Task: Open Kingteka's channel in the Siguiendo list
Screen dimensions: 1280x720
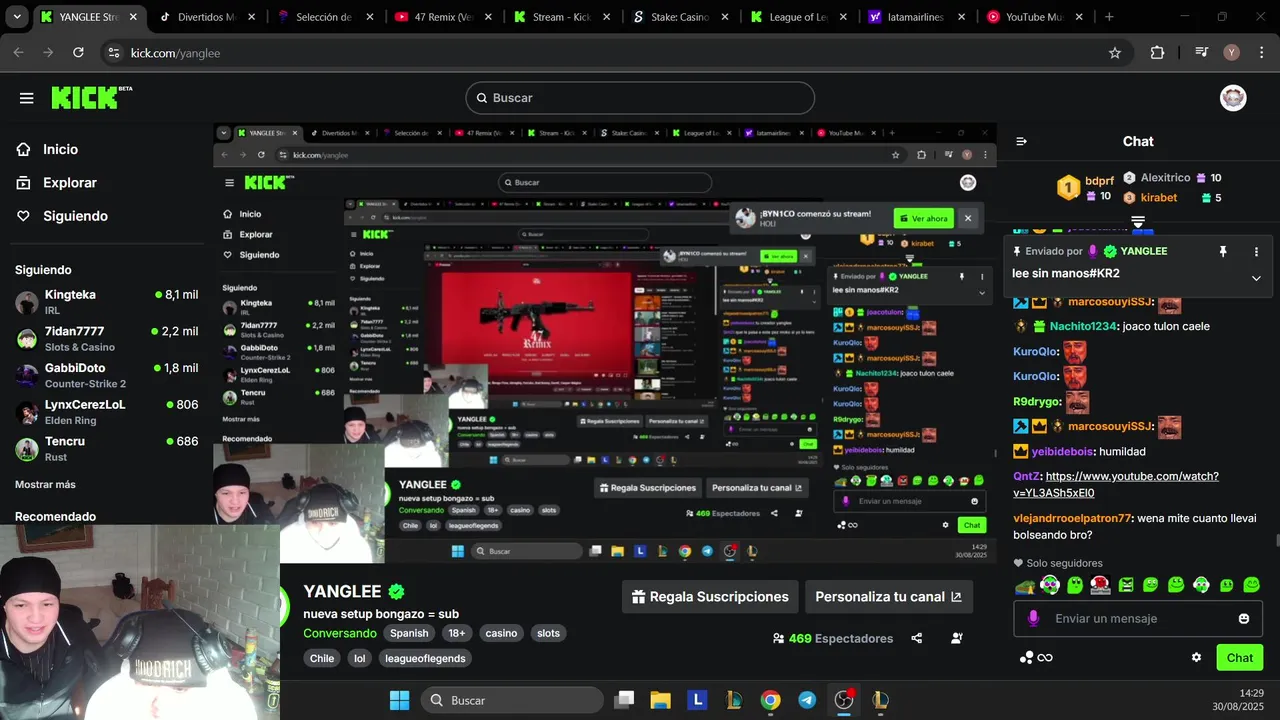Action: click(106, 302)
